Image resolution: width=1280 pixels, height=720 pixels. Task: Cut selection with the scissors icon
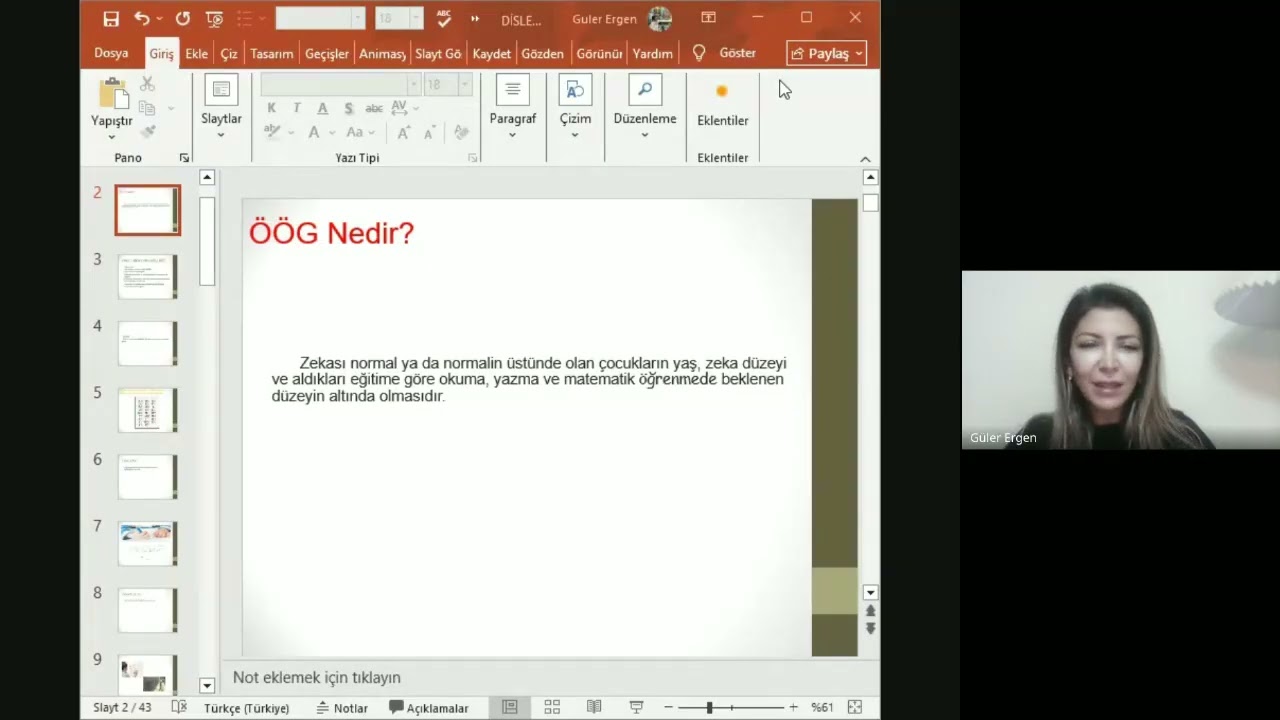[x=147, y=85]
